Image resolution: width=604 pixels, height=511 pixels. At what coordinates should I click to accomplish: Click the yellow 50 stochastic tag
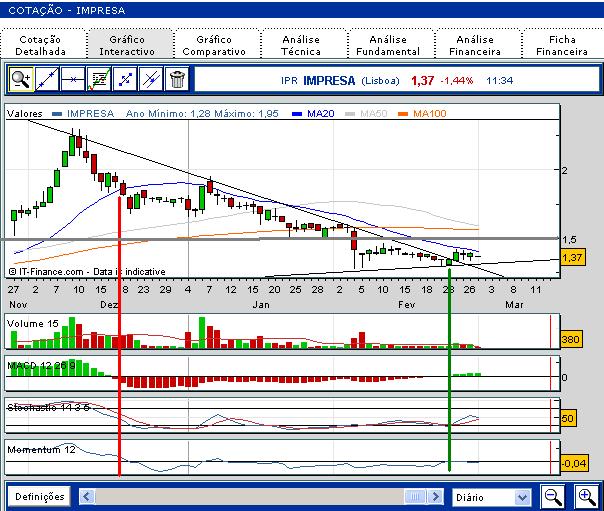567,418
